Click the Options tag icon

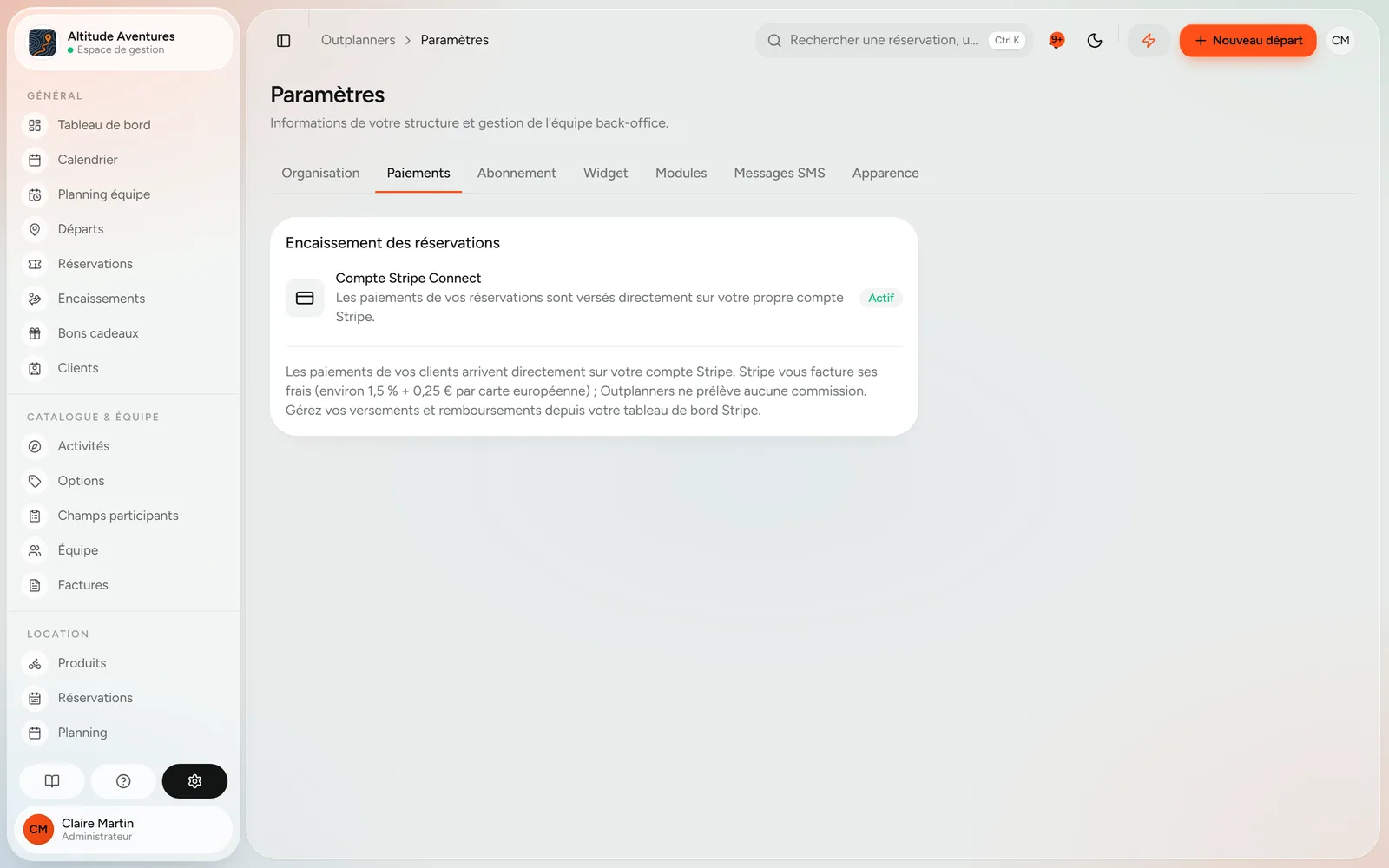coord(35,481)
